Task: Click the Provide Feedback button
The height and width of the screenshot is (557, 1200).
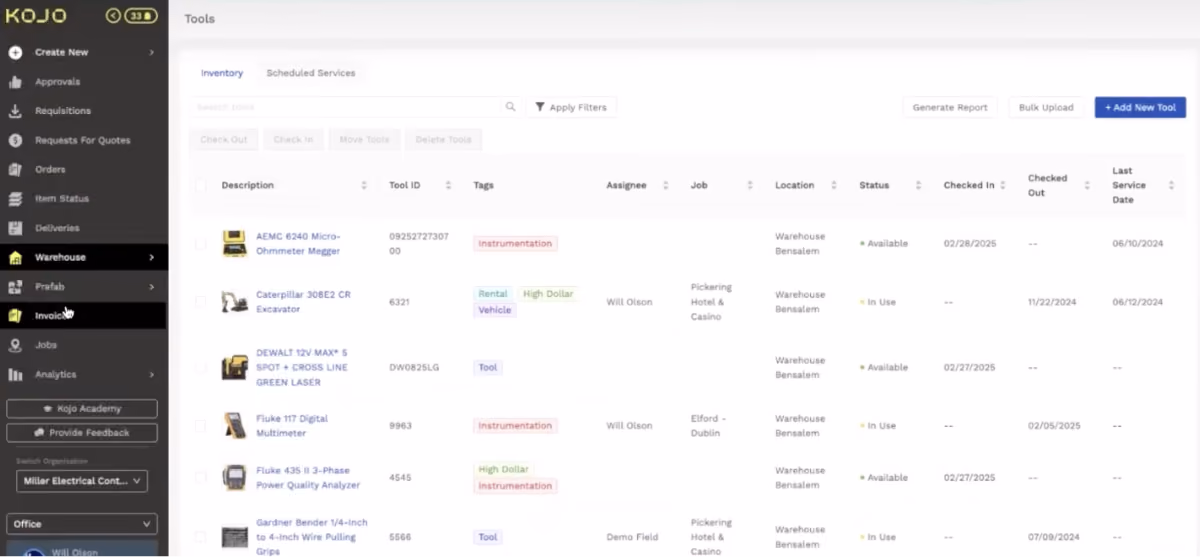Action: (x=82, y=433)
